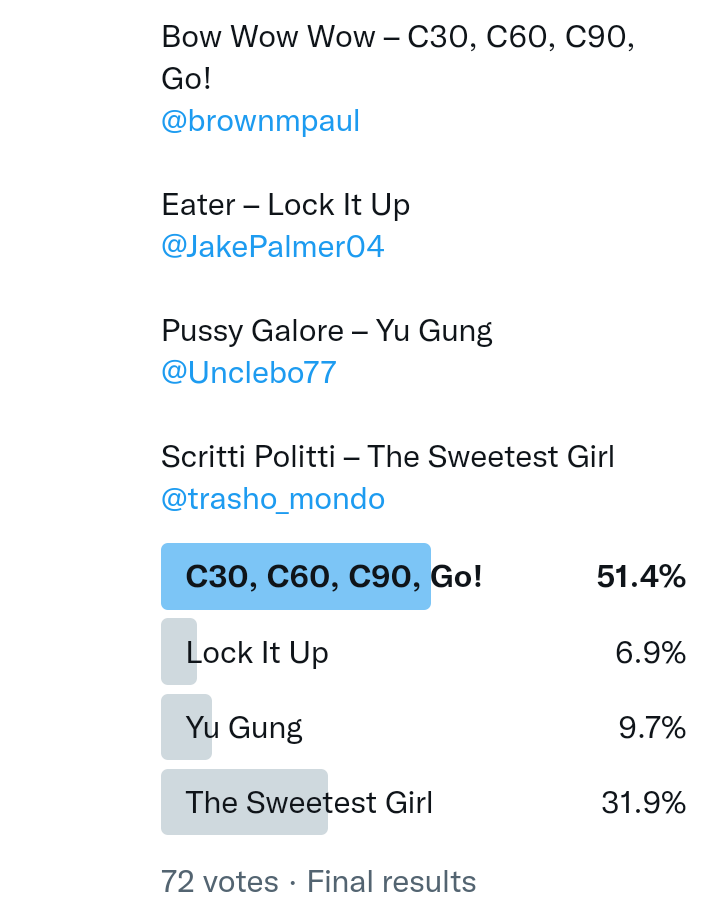Select the "Pussy Galore – Yu Gung" text
This screenshot has width=720, height=915.
pos(326,331)
